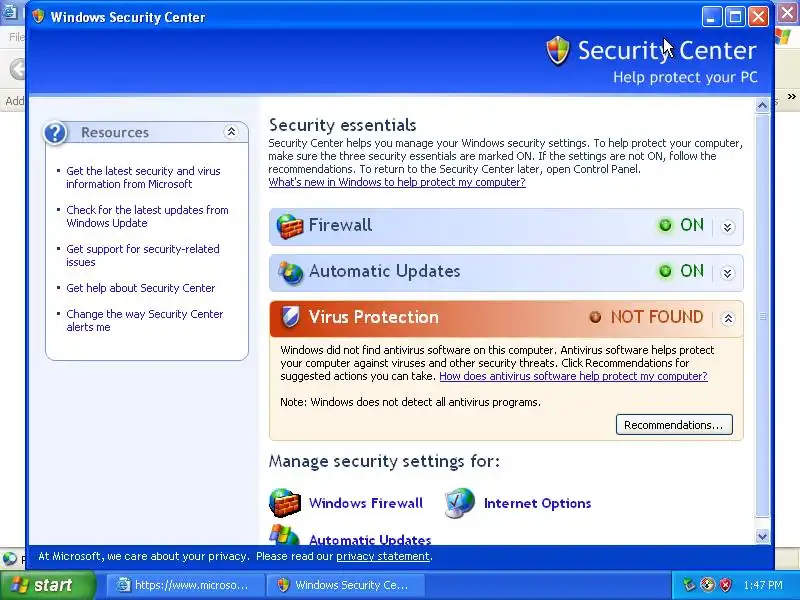This screenshot has width=800, height=600.
Task: Click the scroll down arrow
Action: point(762,536)
